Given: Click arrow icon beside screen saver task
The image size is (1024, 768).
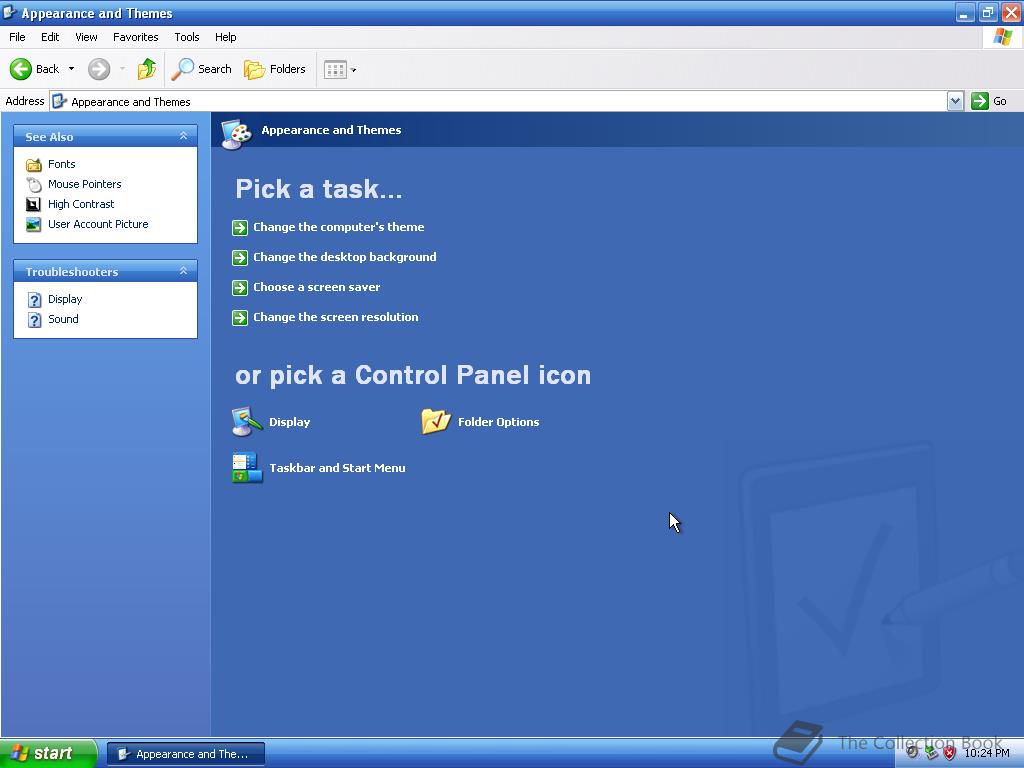Looking at the screenshot, I should [240, 288].
